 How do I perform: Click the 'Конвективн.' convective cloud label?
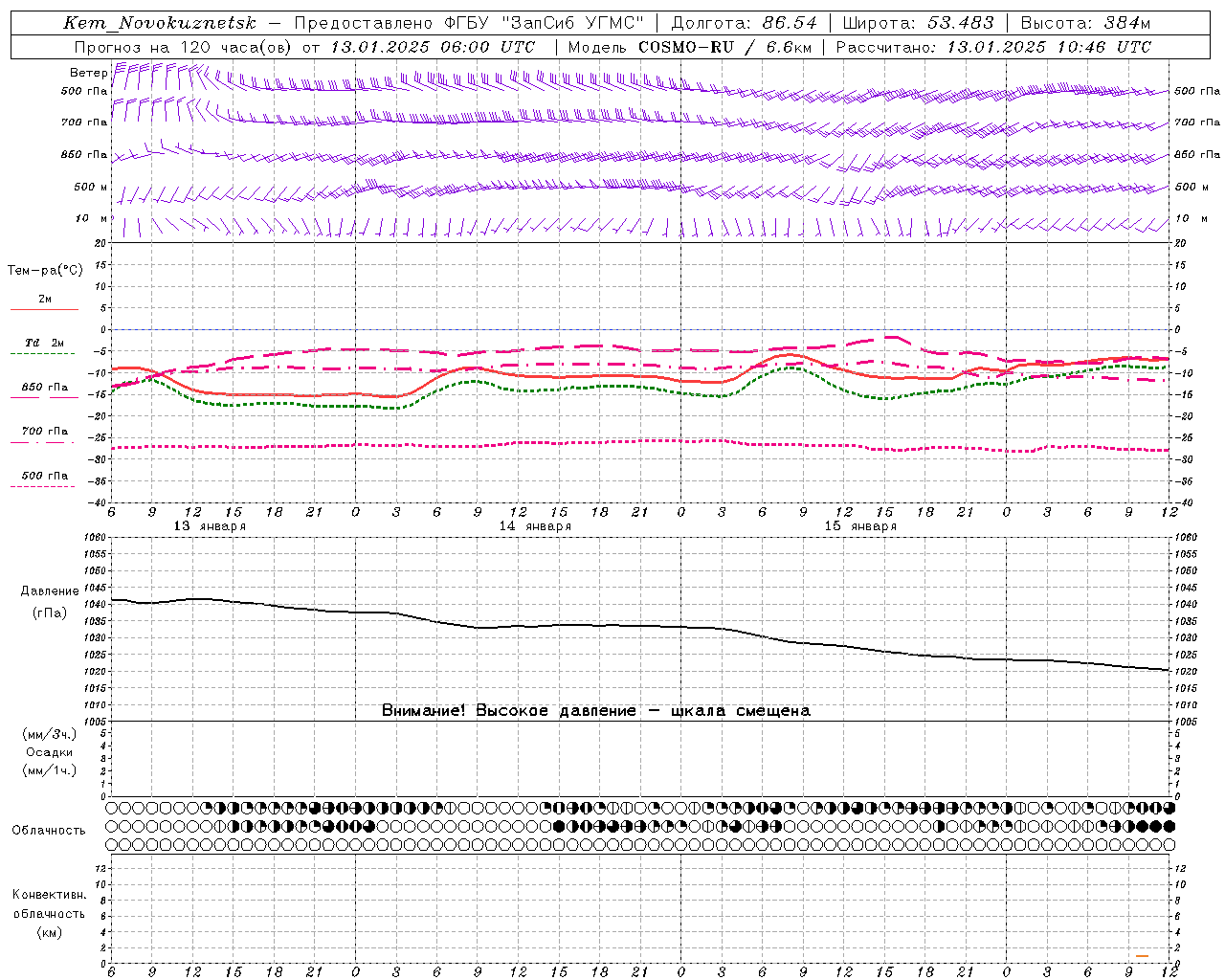click(x=50, y=895)
